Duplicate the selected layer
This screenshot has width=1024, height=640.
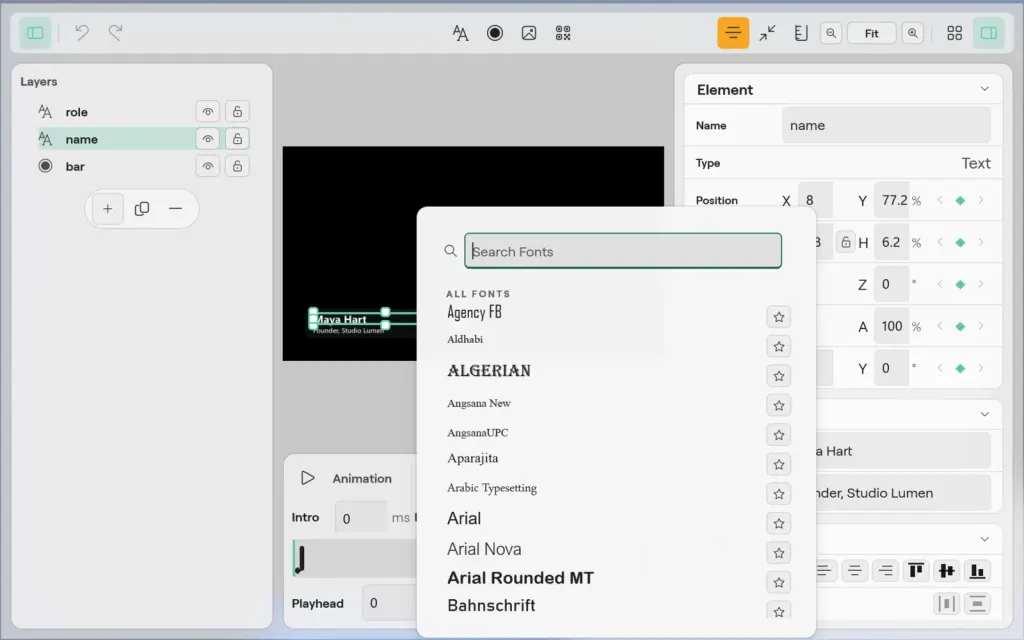point(142,209)
